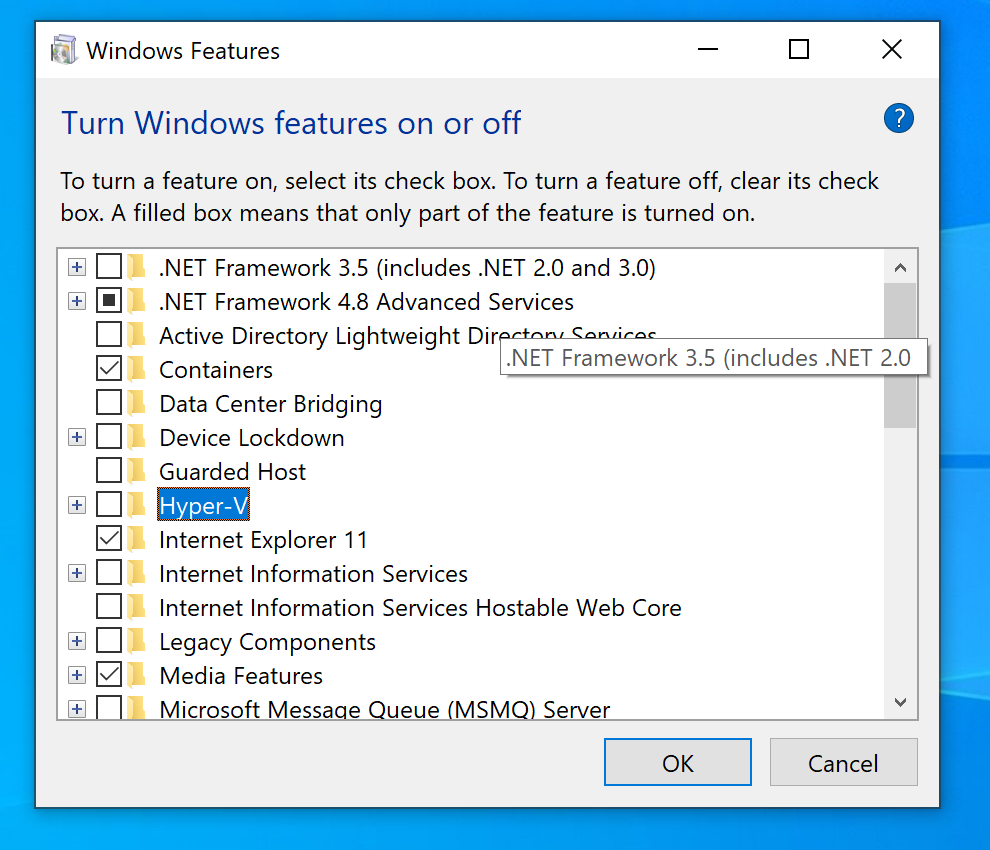The height and width of the screenshot is (850, 990).
Task: Click the folder icon next to Guarded Host
Action: click(137, 471)
